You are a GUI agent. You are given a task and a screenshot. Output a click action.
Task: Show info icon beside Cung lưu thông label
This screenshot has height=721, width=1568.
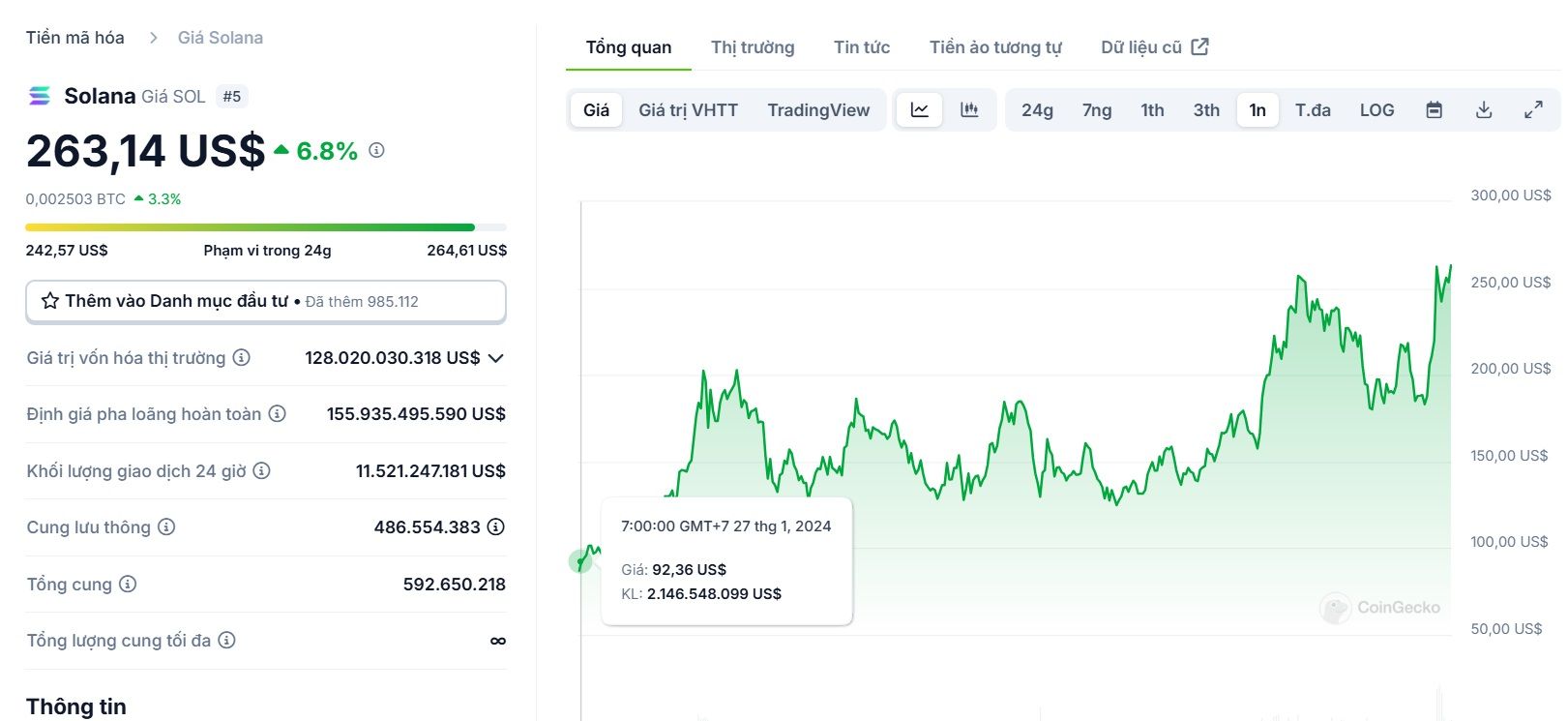[x=166, y=526]
